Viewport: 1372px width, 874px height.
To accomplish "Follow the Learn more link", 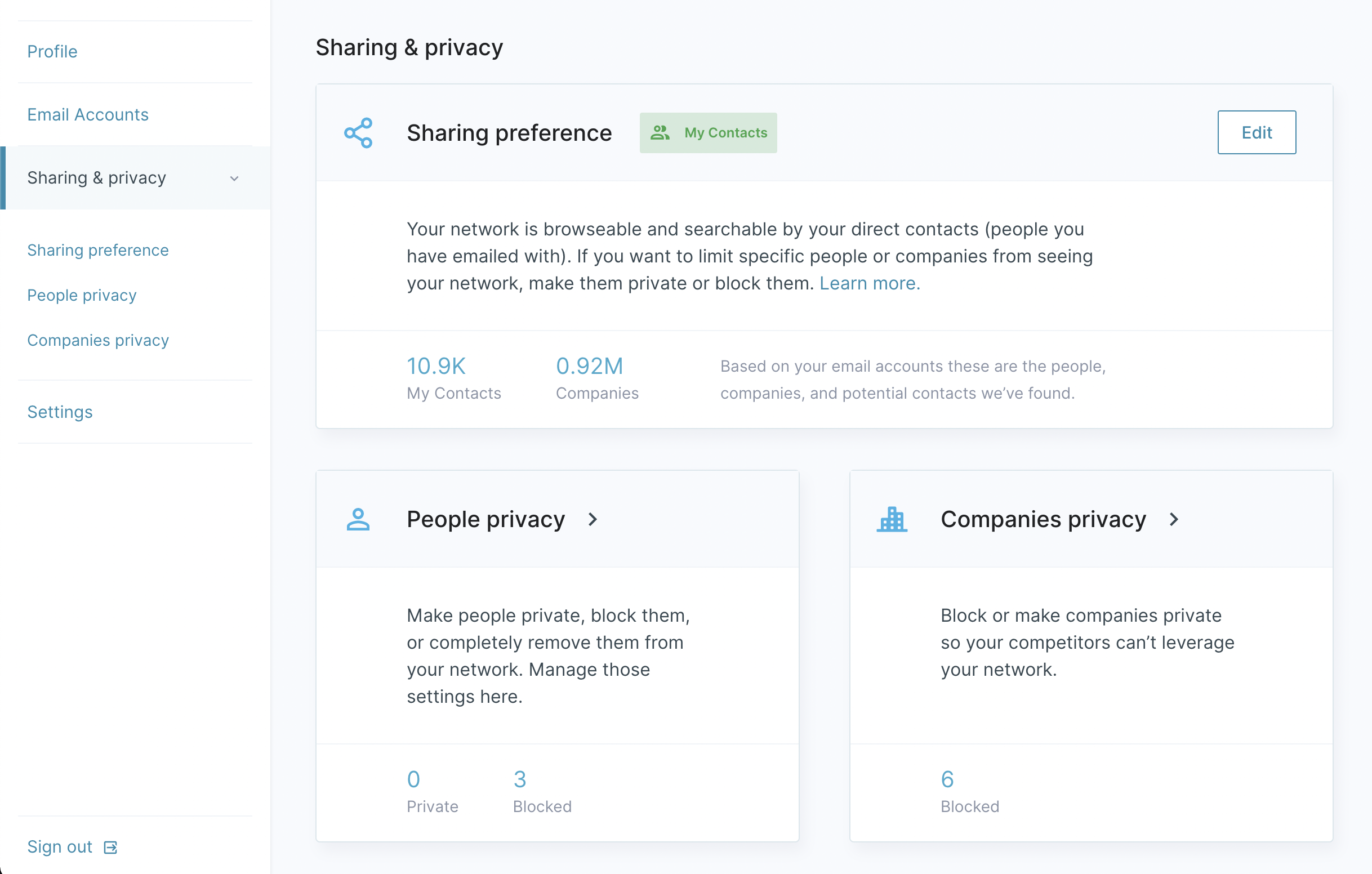I will pos(870,283).
